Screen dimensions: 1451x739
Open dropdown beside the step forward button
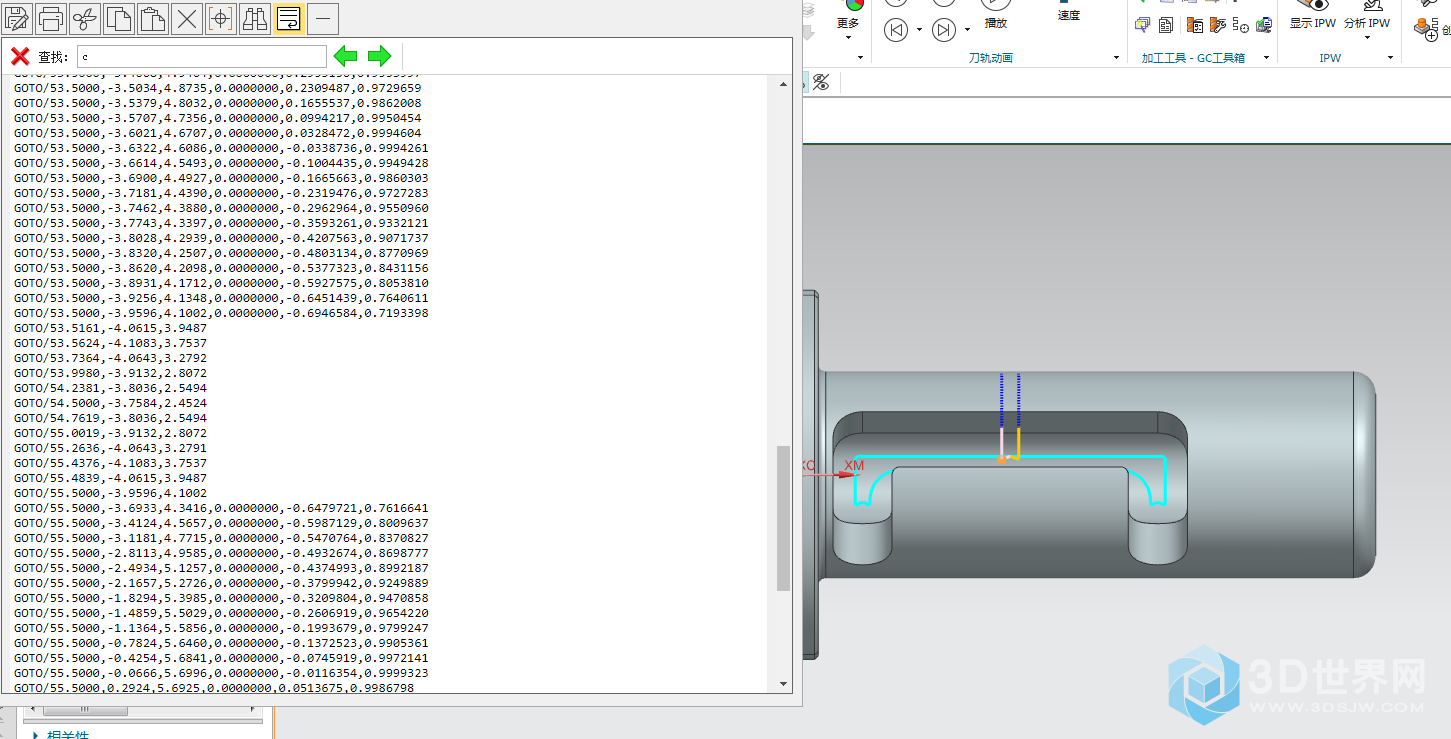[967, 30]
